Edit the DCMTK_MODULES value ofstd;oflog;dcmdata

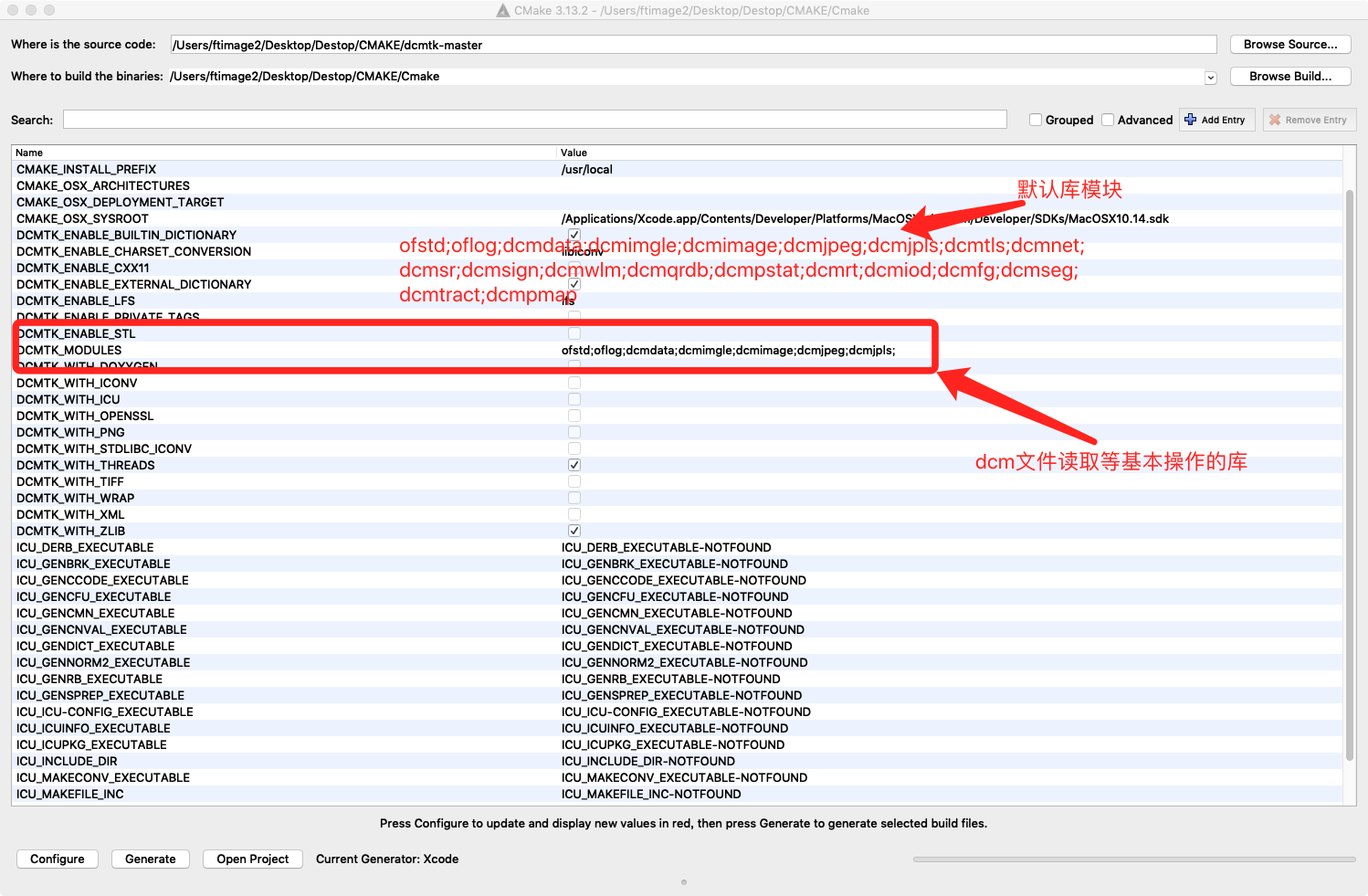(728, 350)
